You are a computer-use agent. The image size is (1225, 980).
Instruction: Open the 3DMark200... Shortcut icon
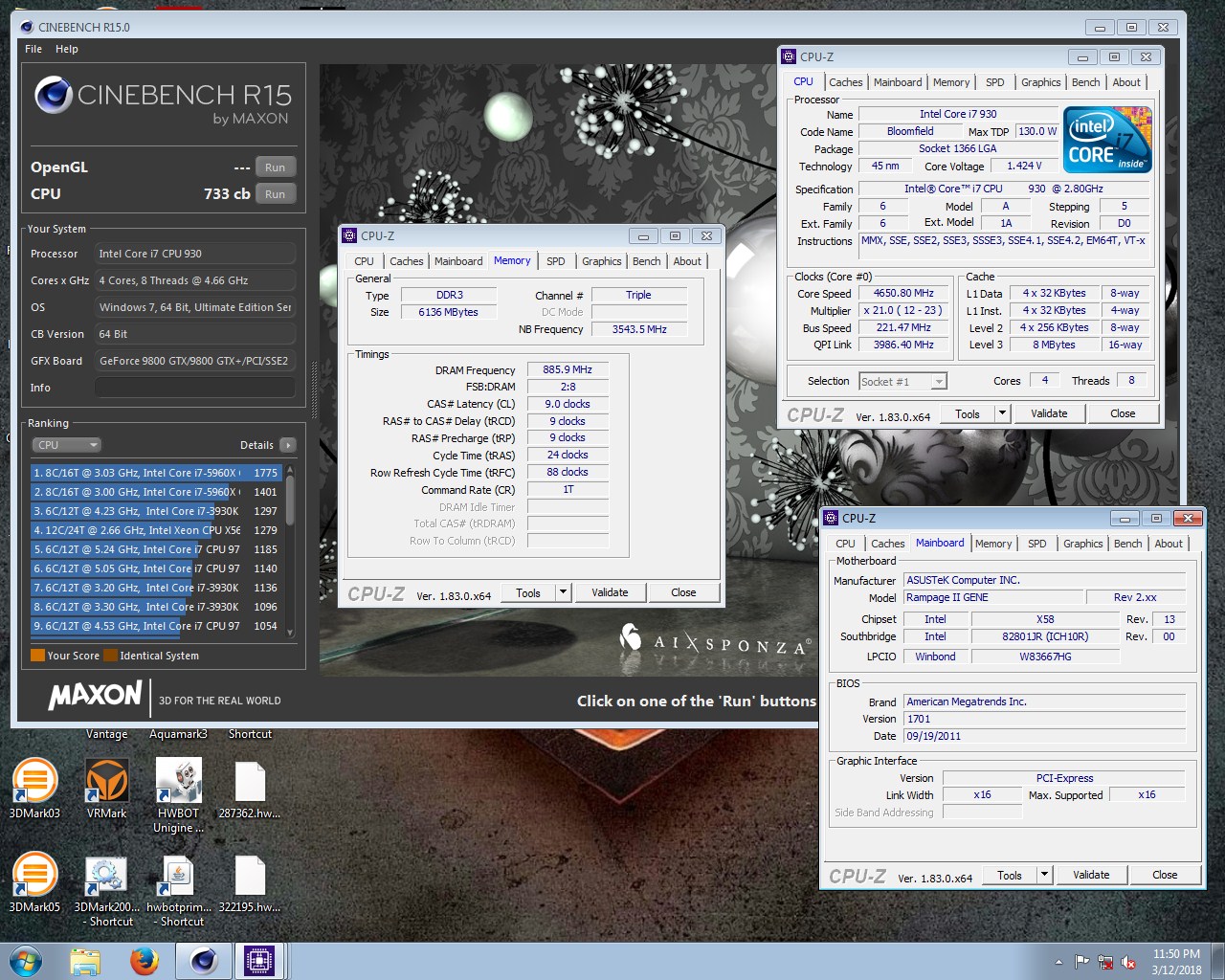pos(106,889)
